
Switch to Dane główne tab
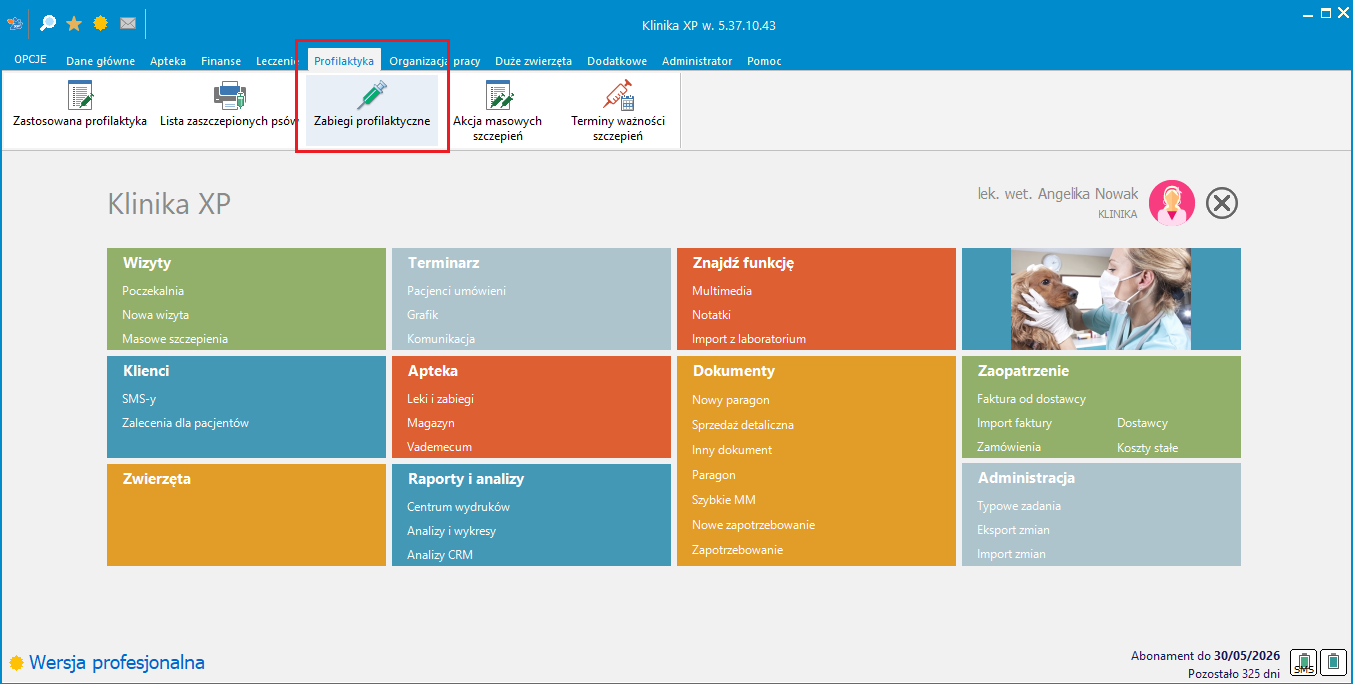click(x=100, y=61)
